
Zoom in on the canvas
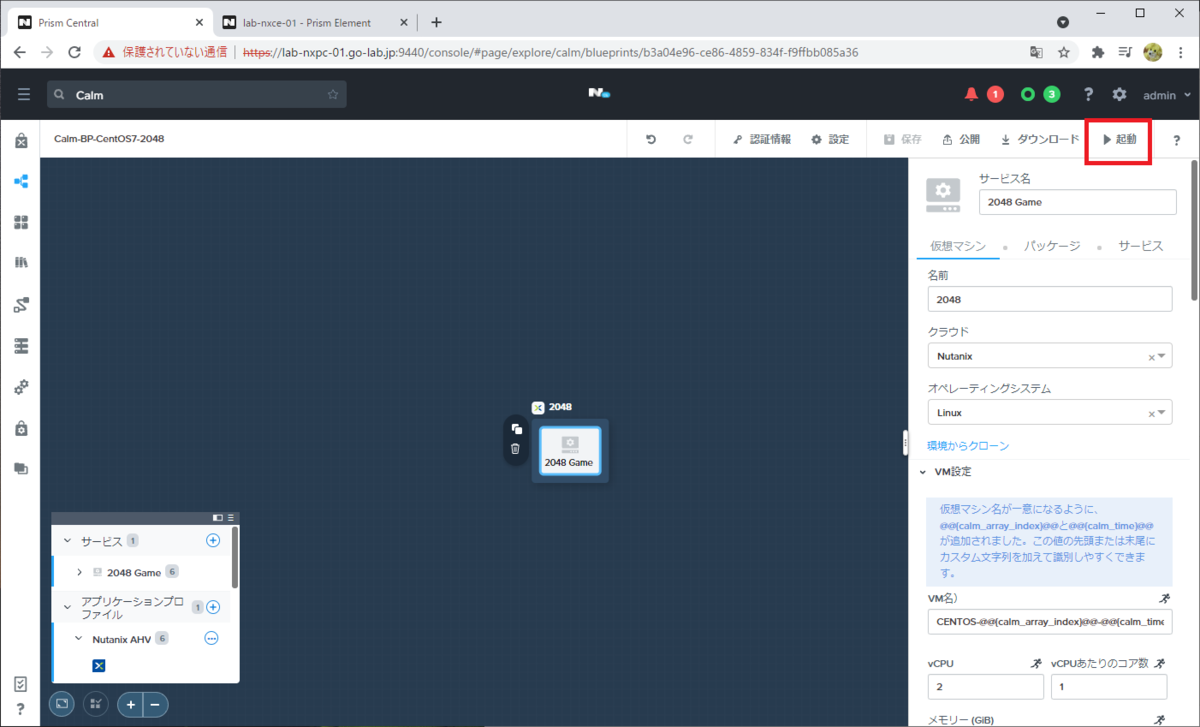tap(130, 704)
